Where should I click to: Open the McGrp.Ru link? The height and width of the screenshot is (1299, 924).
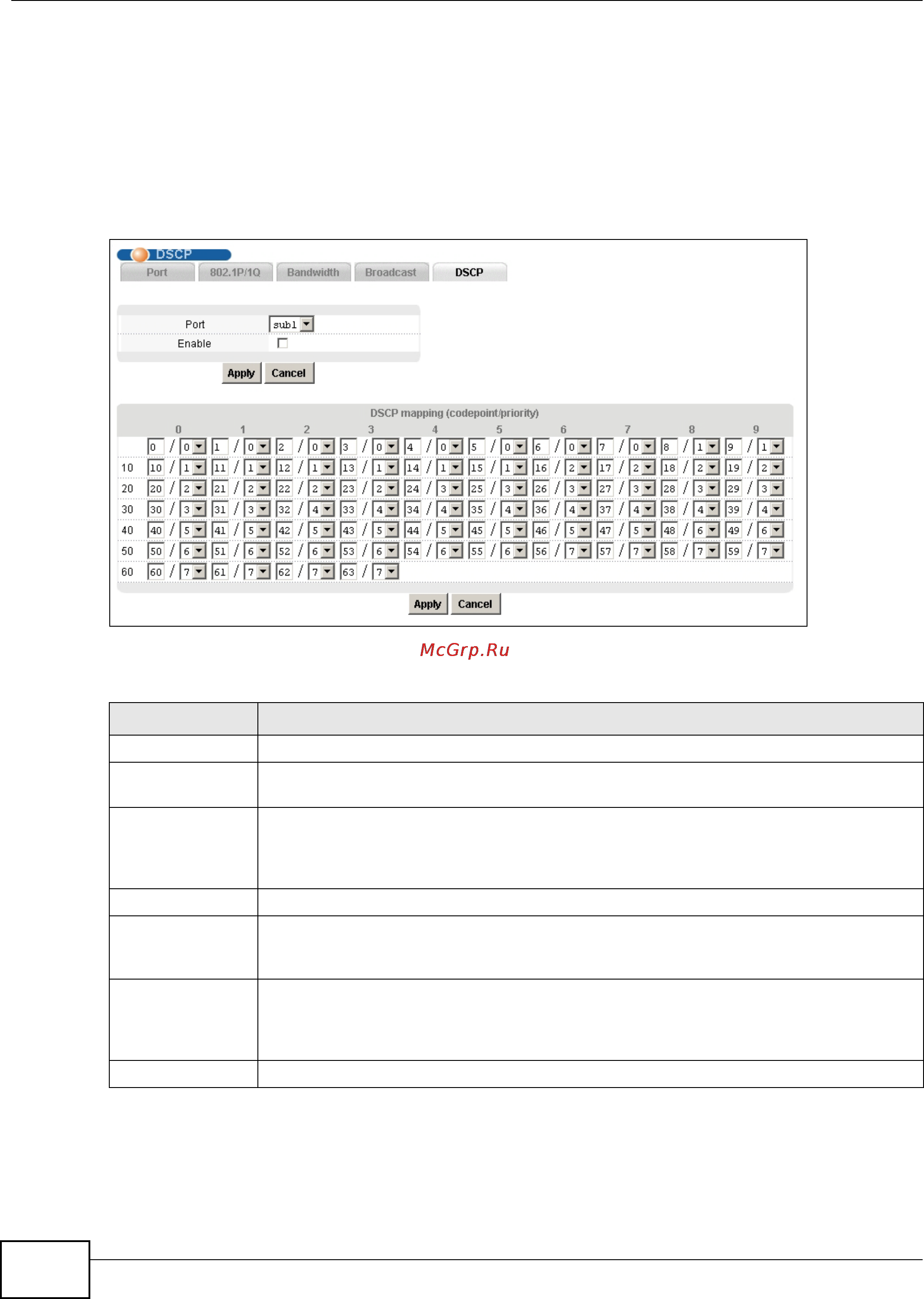[x=464, y=650]
